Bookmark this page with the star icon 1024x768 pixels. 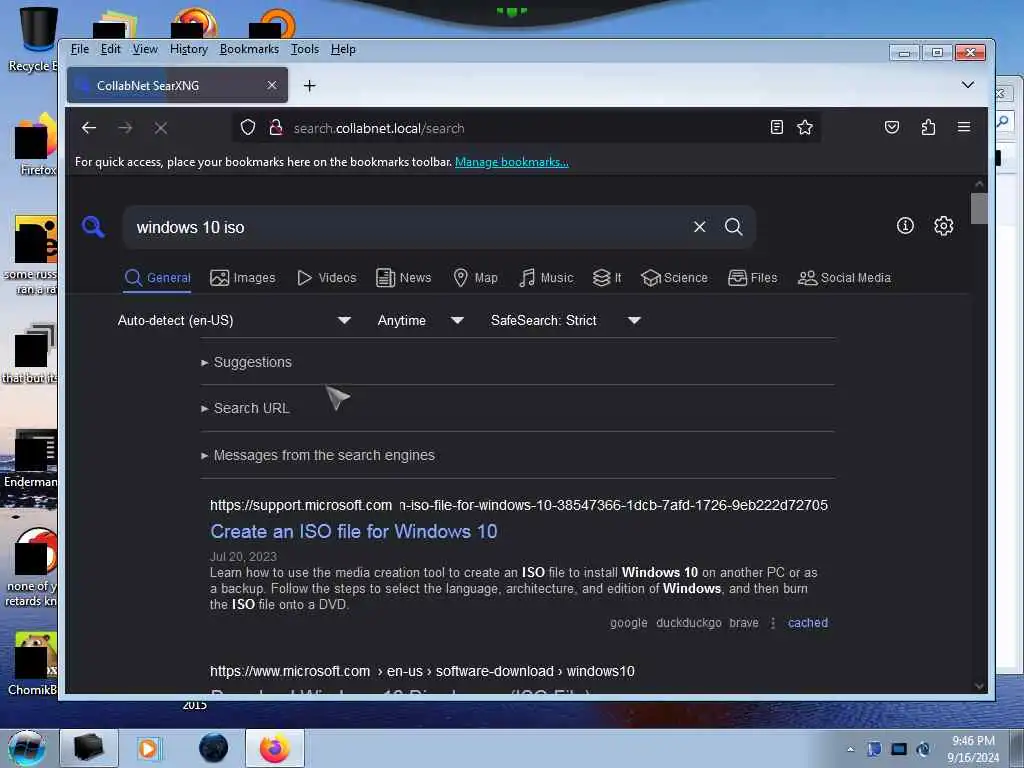805,127
